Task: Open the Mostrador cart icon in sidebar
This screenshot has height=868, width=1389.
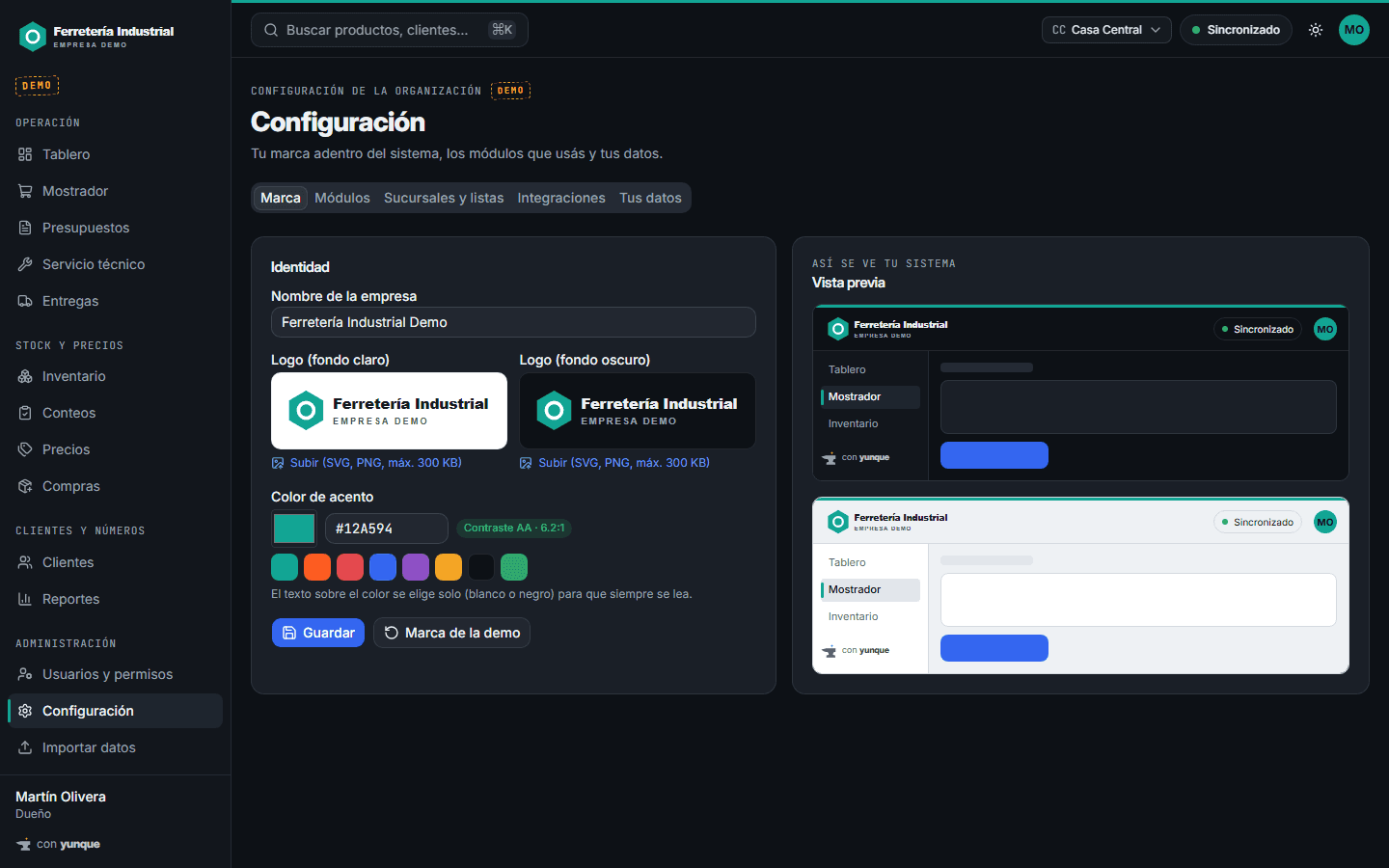Action: [x=25, y=191]
